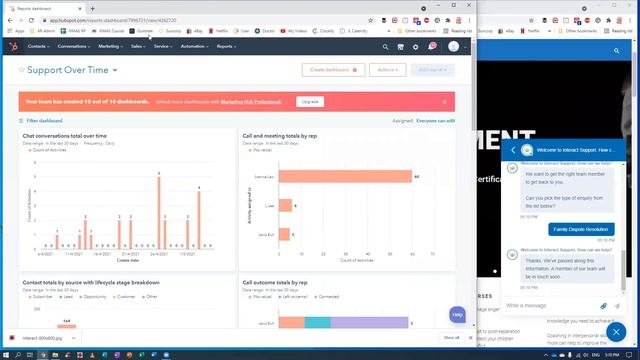The height and width of the screenshot is (360, 640).
Task: Open the Reports menu
Action: coord(226,47)
